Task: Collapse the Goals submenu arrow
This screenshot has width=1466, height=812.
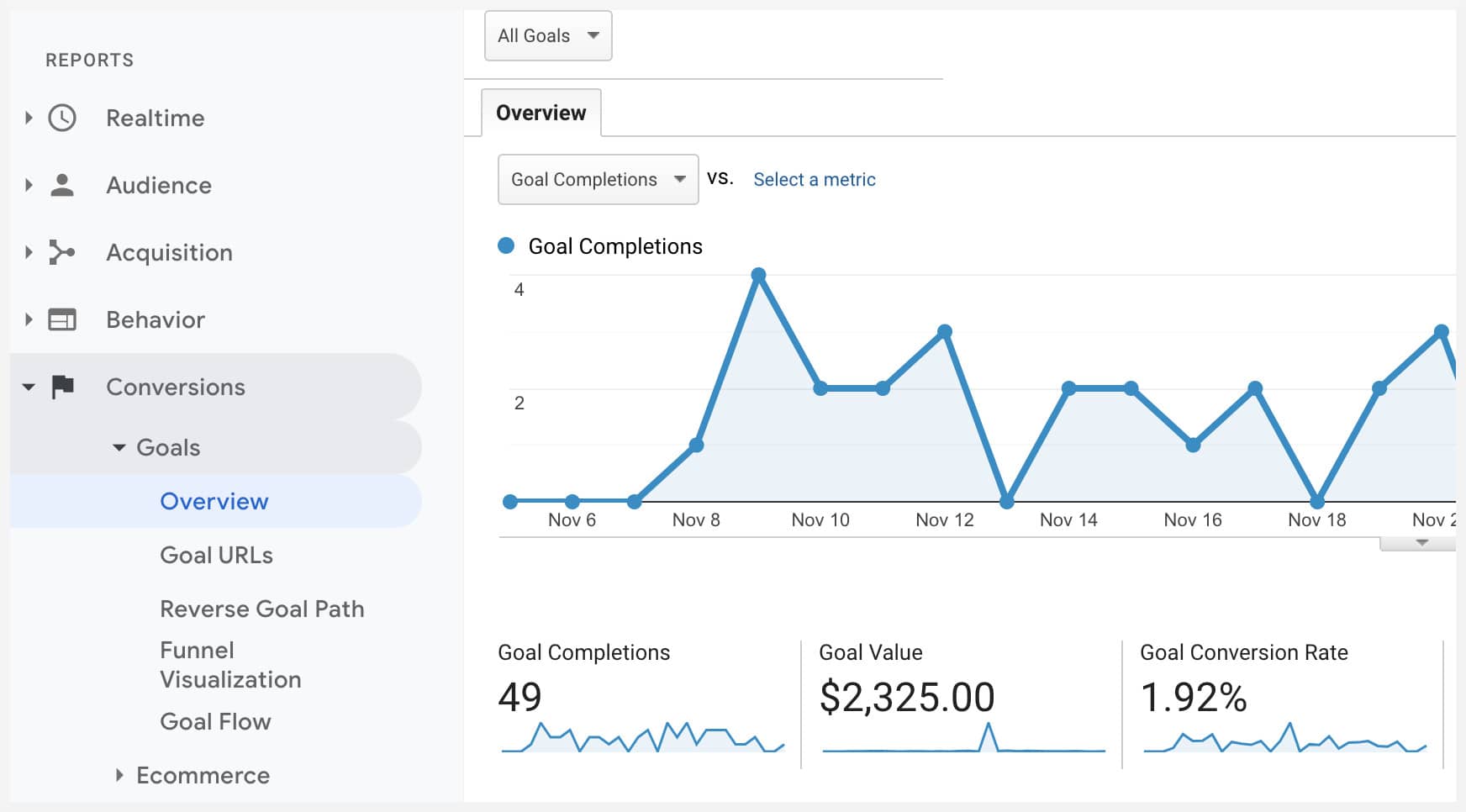Action: click(x=119, y=447)
